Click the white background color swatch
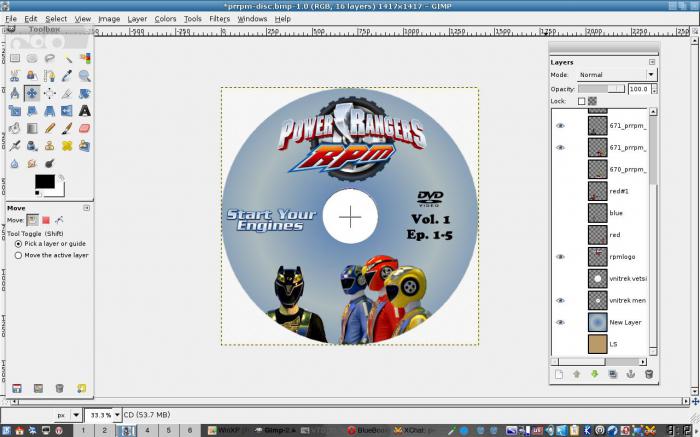 tap(59, 191)
